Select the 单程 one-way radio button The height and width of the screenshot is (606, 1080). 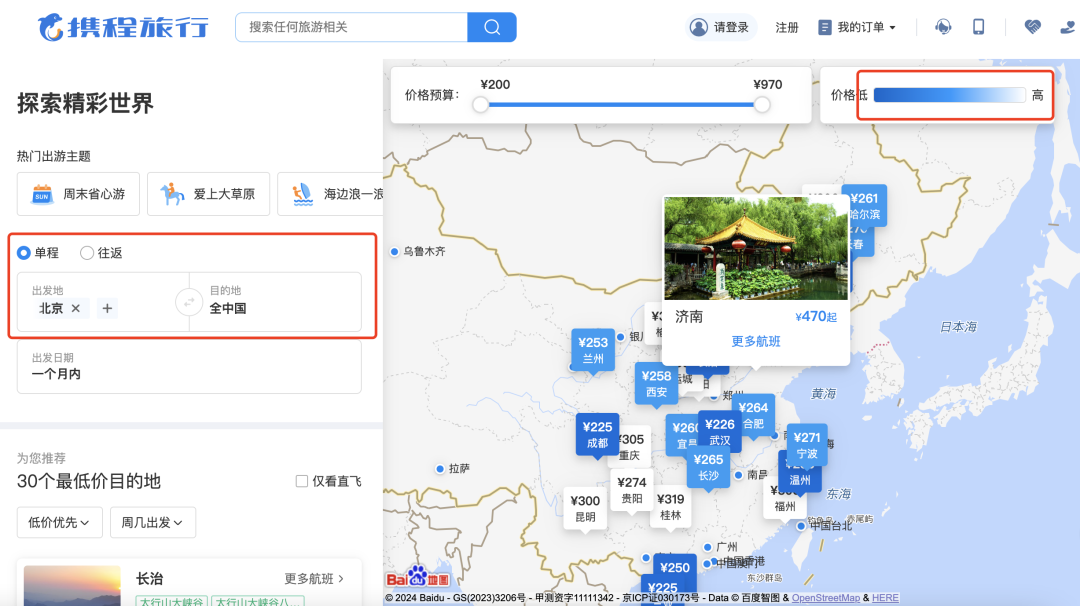point(24,253)
